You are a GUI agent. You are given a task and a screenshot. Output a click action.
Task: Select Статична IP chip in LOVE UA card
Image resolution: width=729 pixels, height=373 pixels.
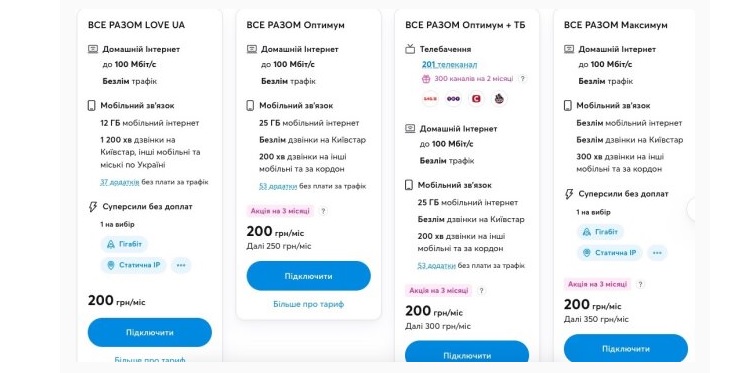(133, 265)
